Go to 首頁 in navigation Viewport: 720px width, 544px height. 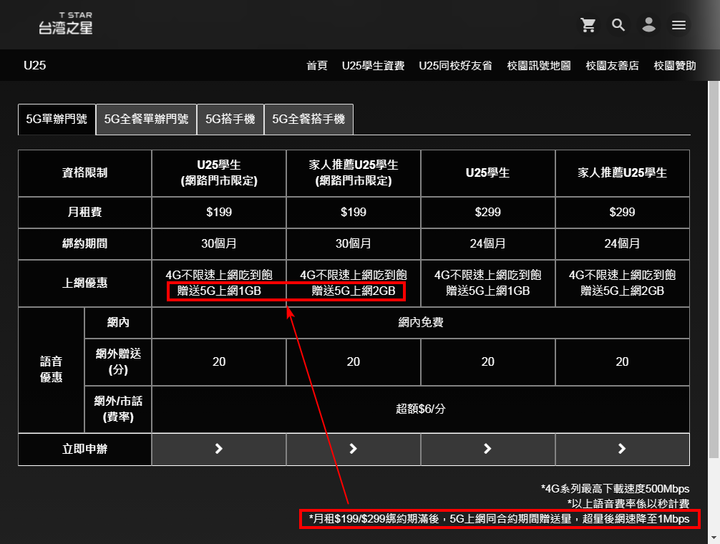[317, 66]
